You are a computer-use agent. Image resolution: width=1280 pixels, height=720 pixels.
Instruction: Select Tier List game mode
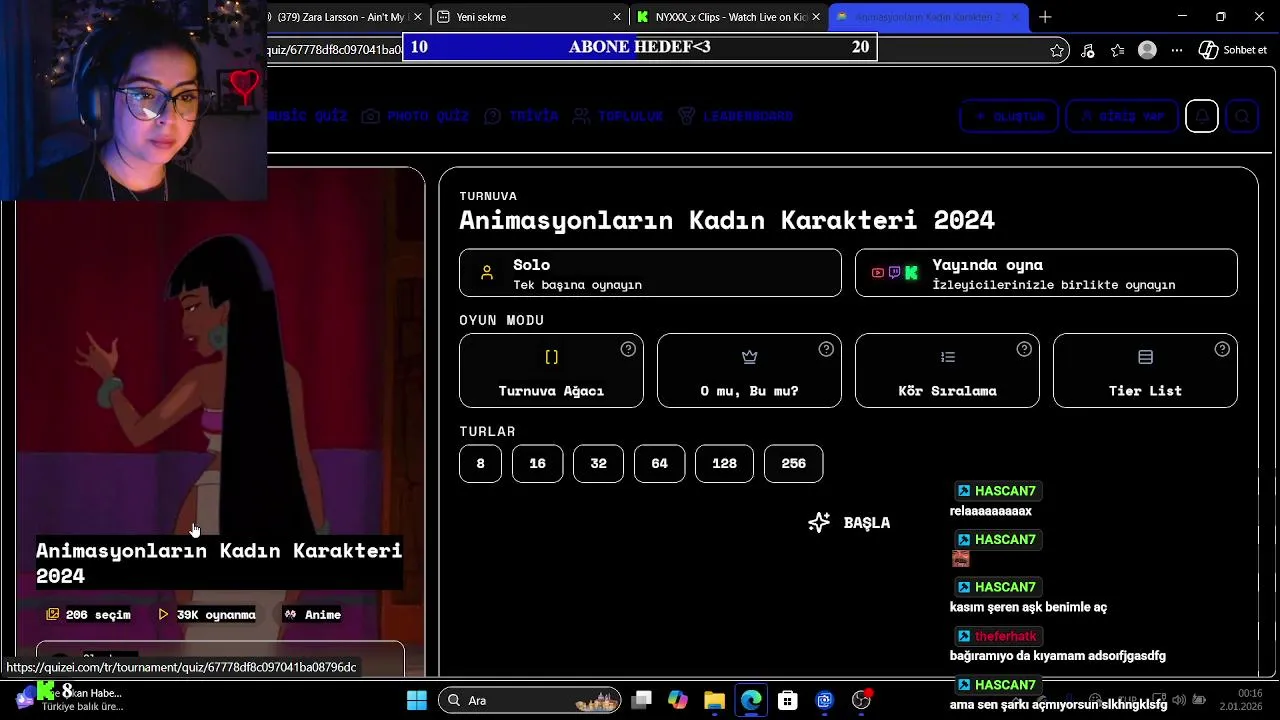[1145, 371]
